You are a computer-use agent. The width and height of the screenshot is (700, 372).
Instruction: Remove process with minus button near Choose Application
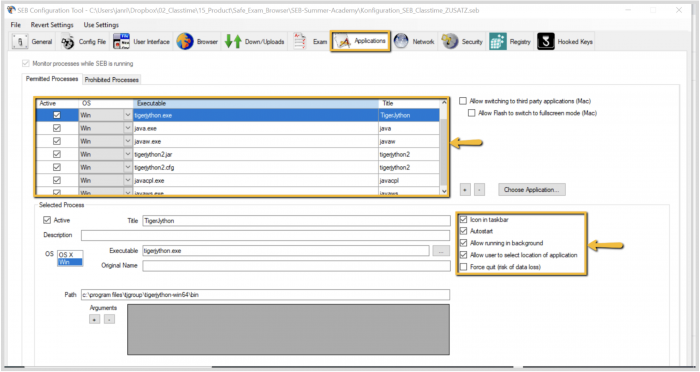point(479,190)
